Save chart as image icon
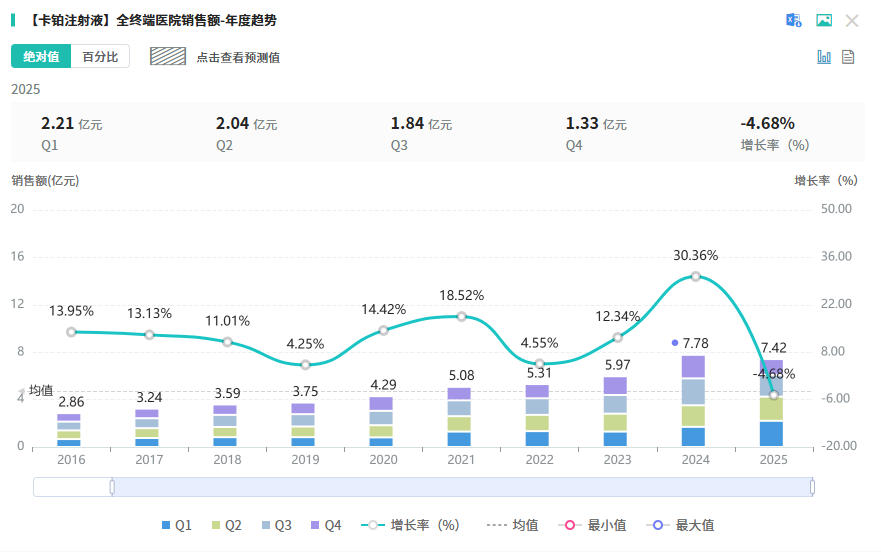This screenshot has height=552, width=881. (x=824, y=20)
